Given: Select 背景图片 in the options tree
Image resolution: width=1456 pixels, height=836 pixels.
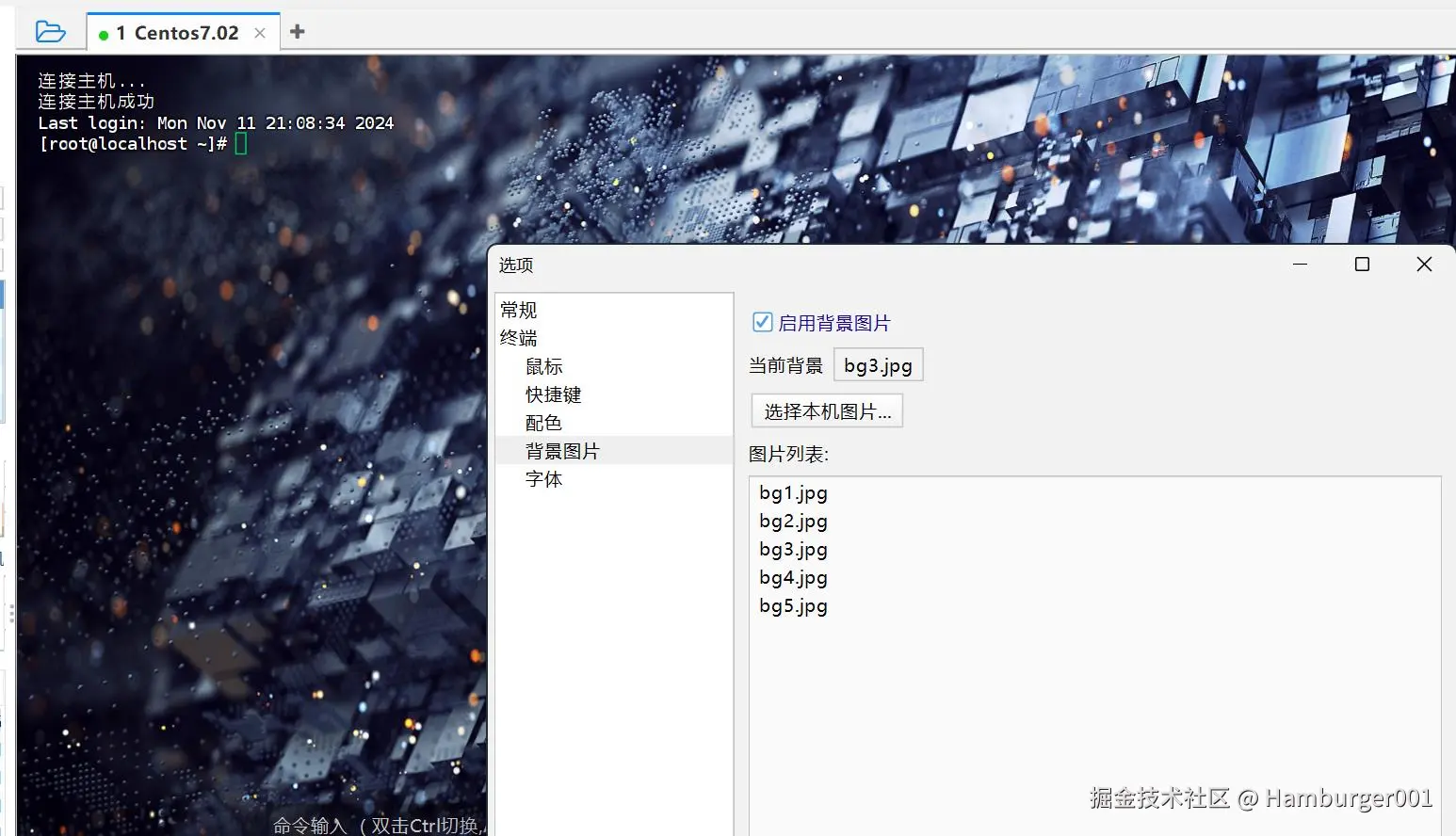Looking at the screenshot, I should tap(562, 450).
